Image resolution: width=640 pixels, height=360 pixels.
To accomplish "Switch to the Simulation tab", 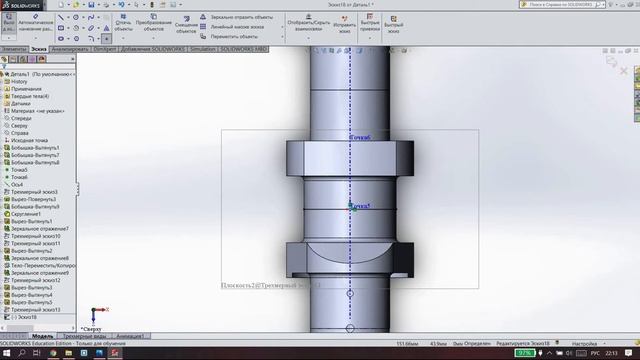I will tap(203, 49).
